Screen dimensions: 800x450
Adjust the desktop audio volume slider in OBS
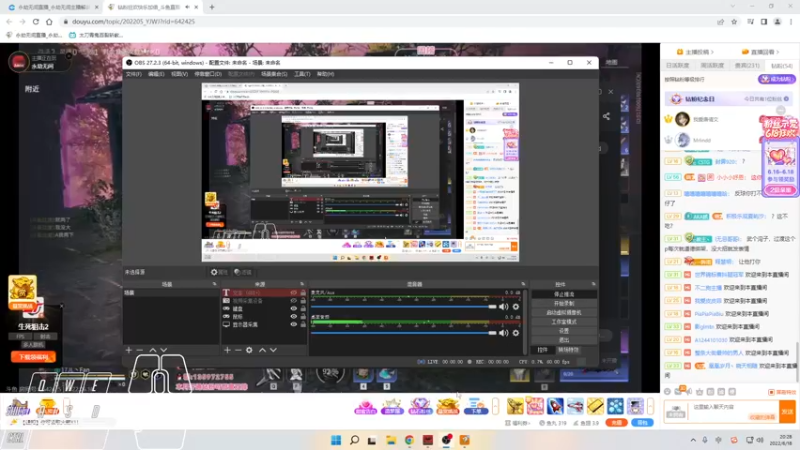(x=404, y=333)
